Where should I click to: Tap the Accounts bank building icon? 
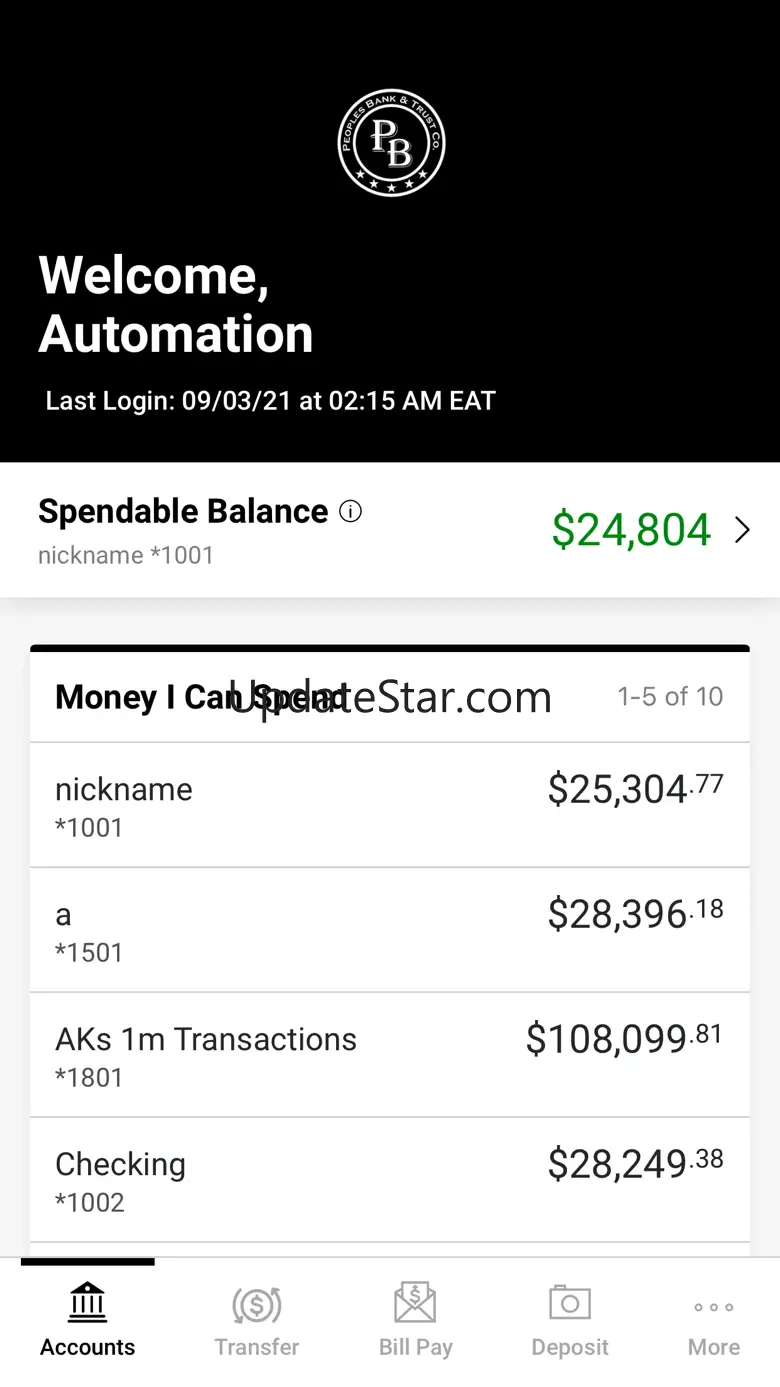[88, 1302]
